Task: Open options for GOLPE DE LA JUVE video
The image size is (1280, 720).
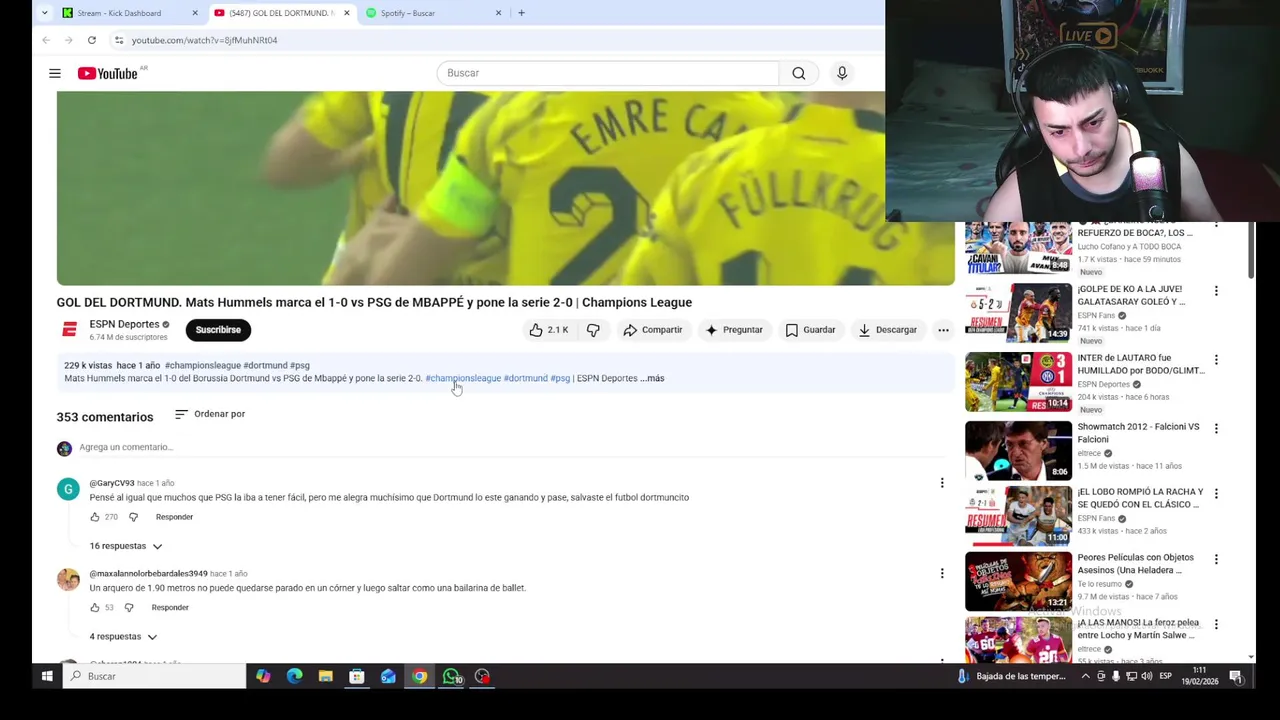Action: click(x=1216, y=291)
